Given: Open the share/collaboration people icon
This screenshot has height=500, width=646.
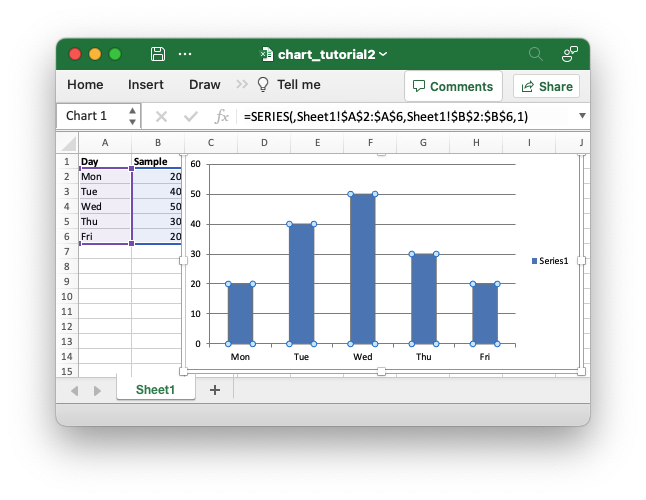Looking at the screenshot, I should [x=569, y=54].
